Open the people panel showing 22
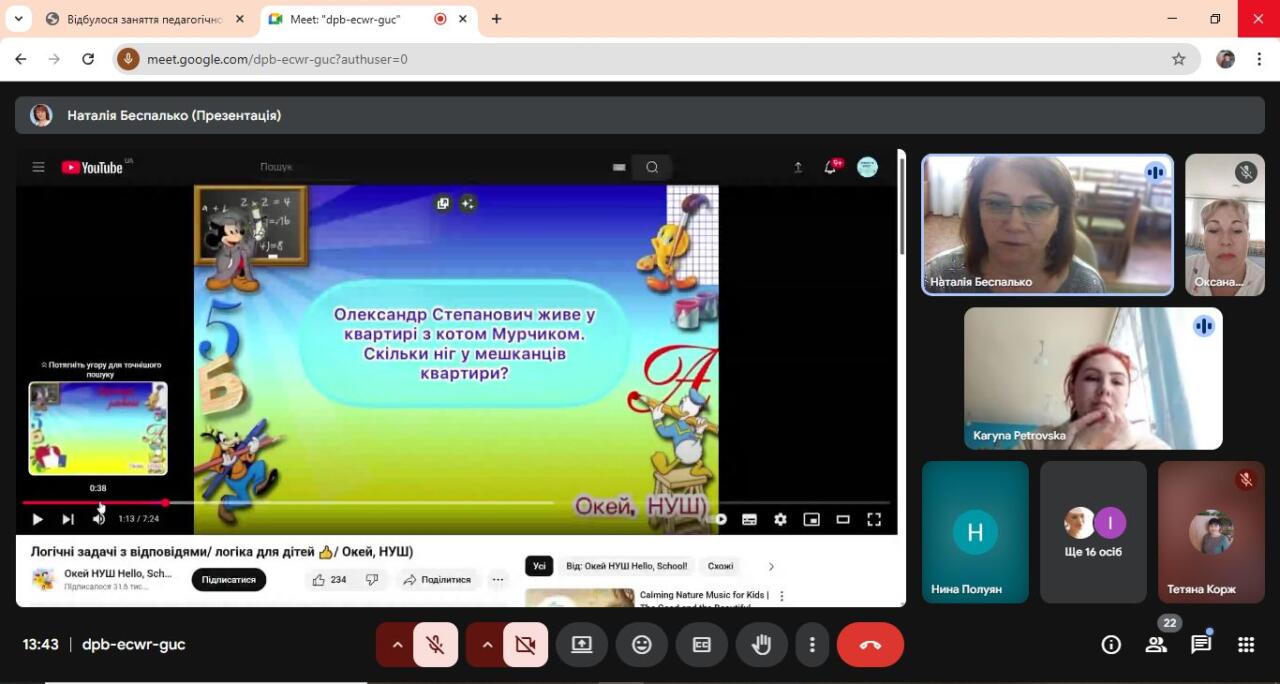This screenshot has width=1280, height=684. [x=1156, y=645]
